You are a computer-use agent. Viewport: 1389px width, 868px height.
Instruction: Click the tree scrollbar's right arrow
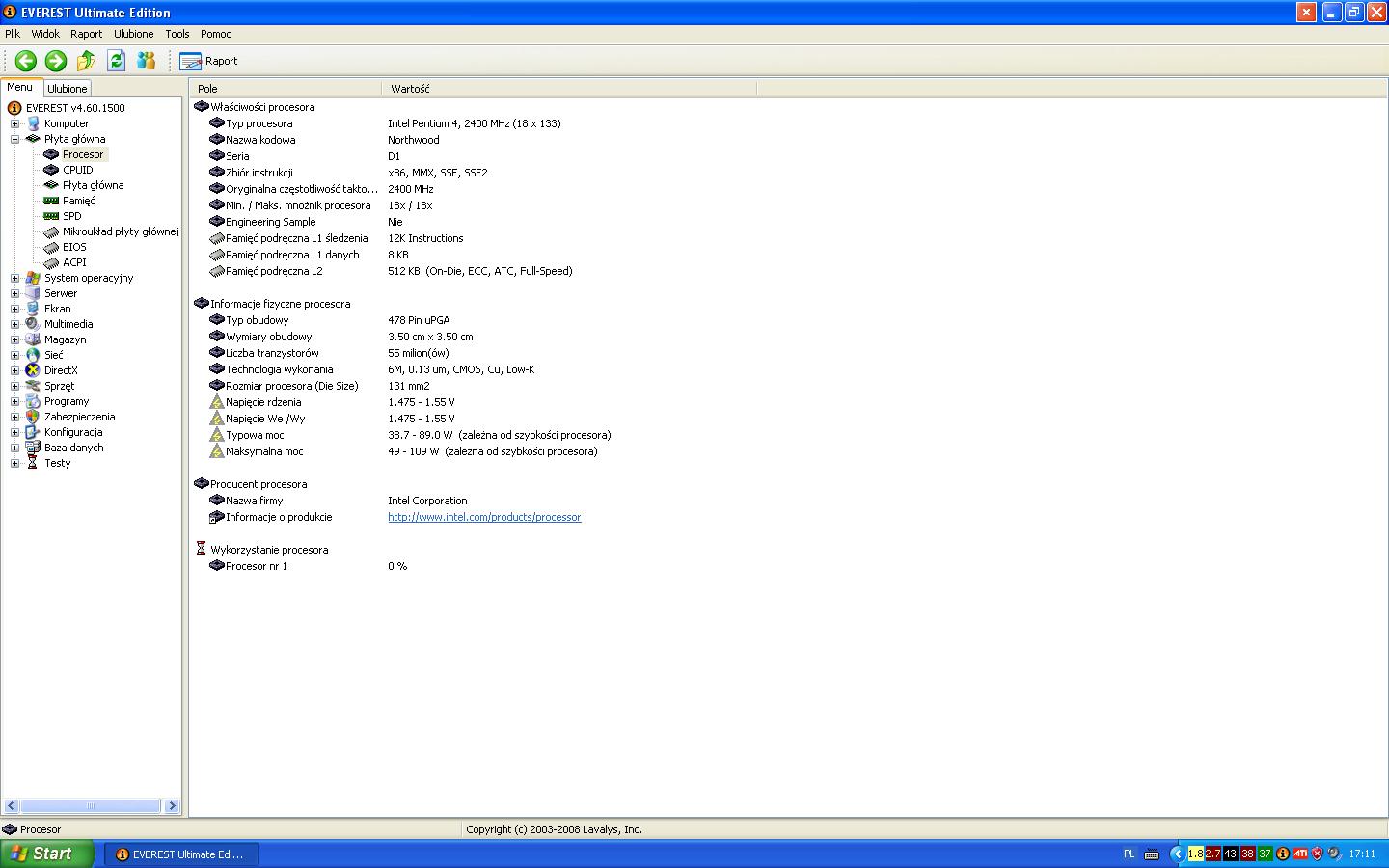(173, 806)
